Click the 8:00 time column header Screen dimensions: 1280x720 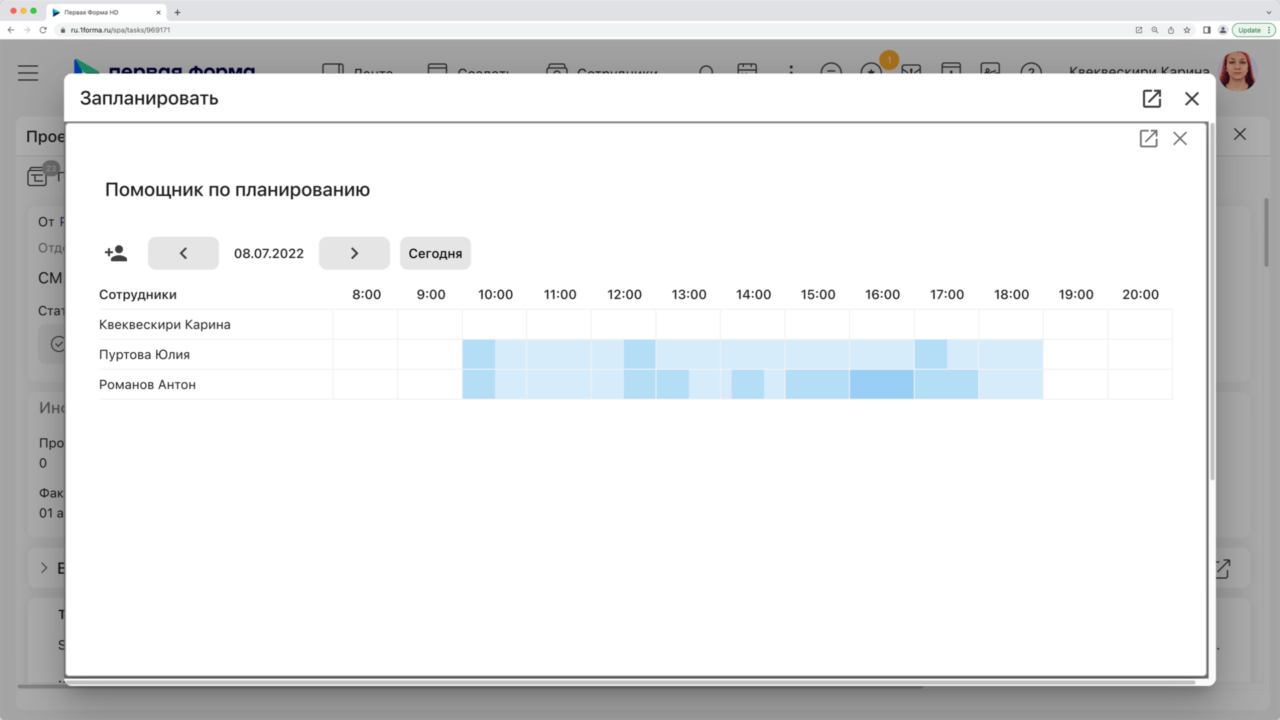tap(366, 294)
